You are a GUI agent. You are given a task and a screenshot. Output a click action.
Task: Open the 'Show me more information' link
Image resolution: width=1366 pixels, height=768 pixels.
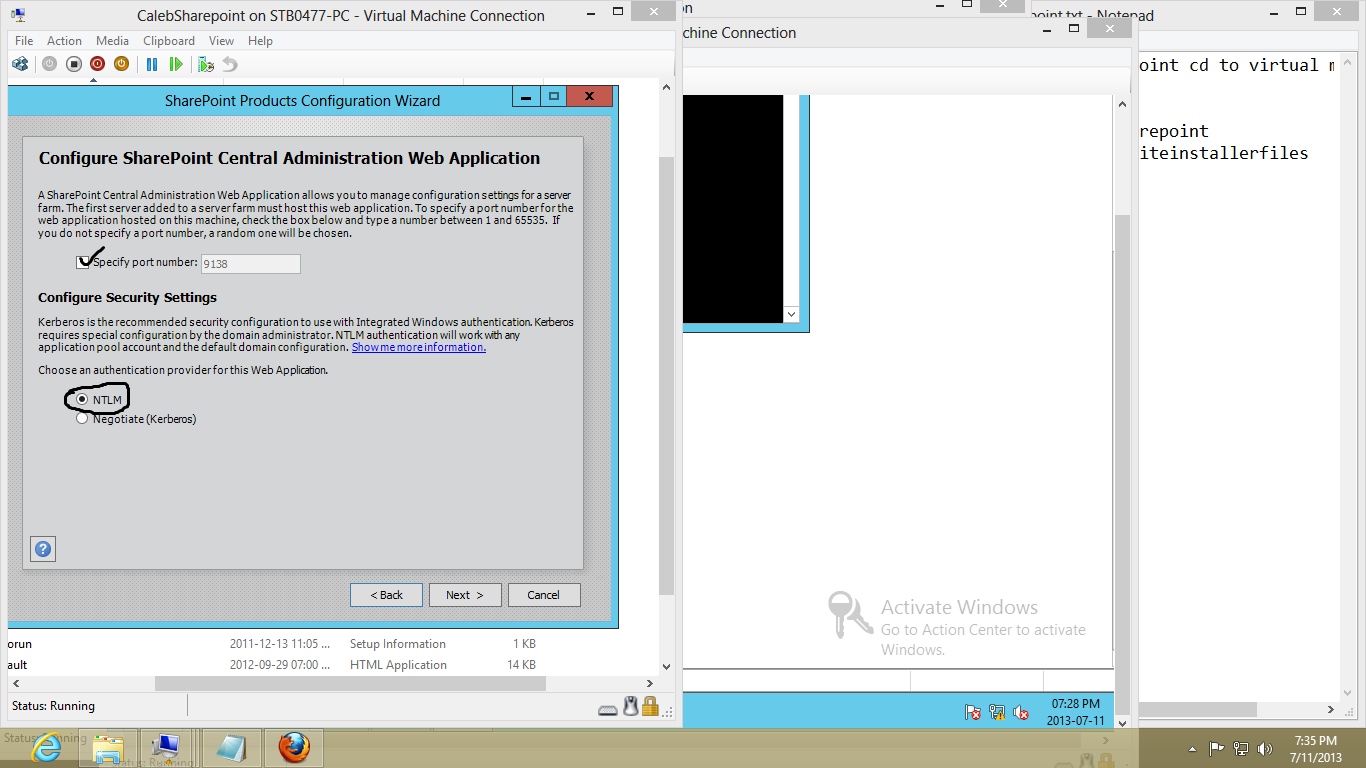tap(419, 348)
